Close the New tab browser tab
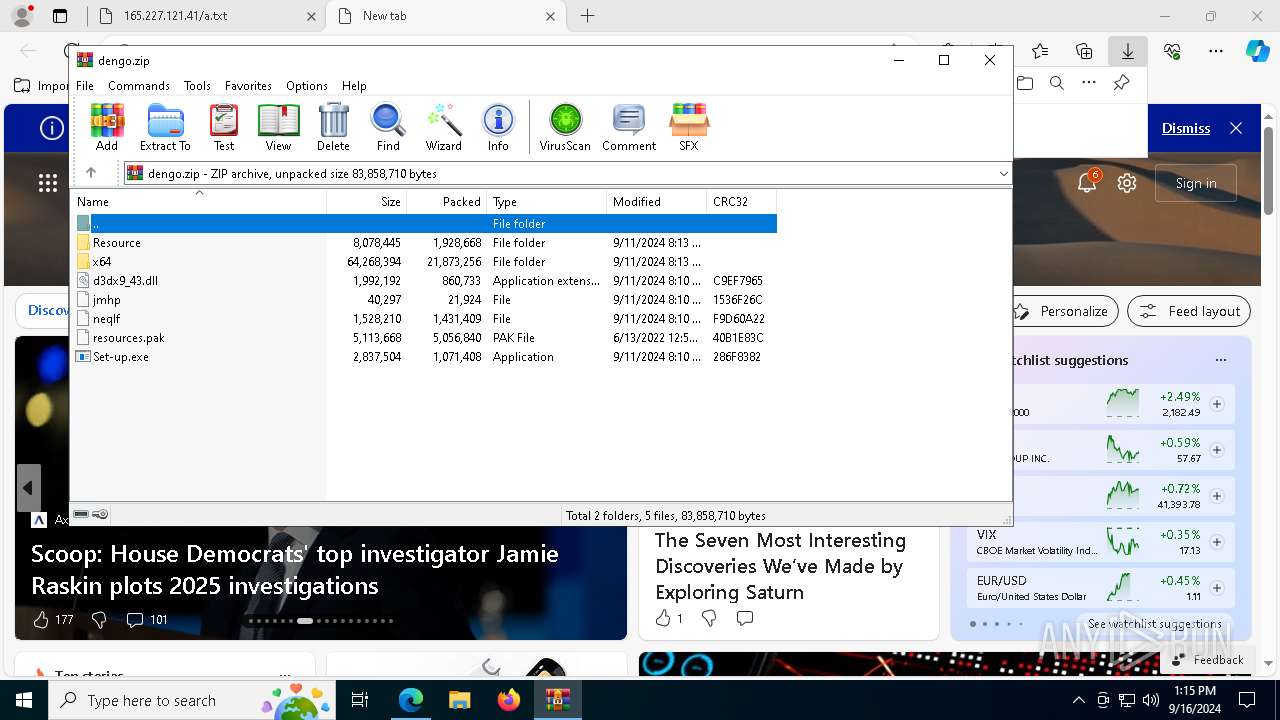 551,16
